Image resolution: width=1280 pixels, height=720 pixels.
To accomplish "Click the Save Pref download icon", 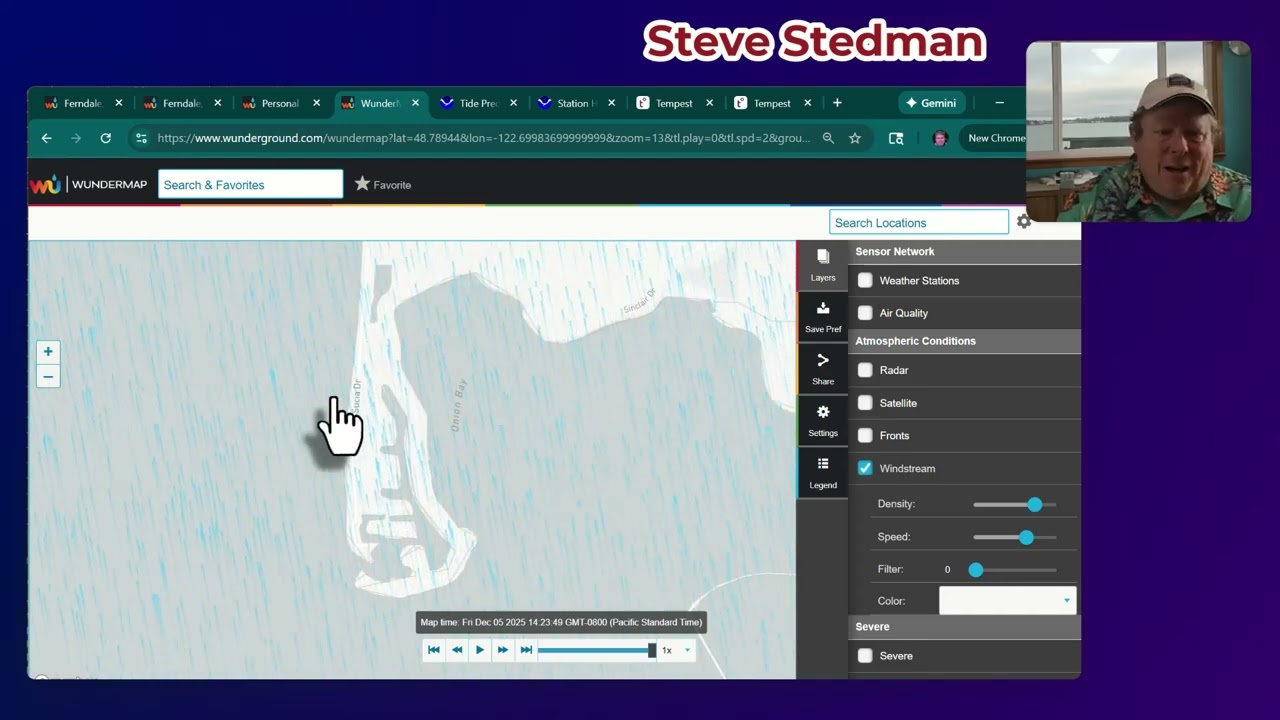I will coord(823,317).
